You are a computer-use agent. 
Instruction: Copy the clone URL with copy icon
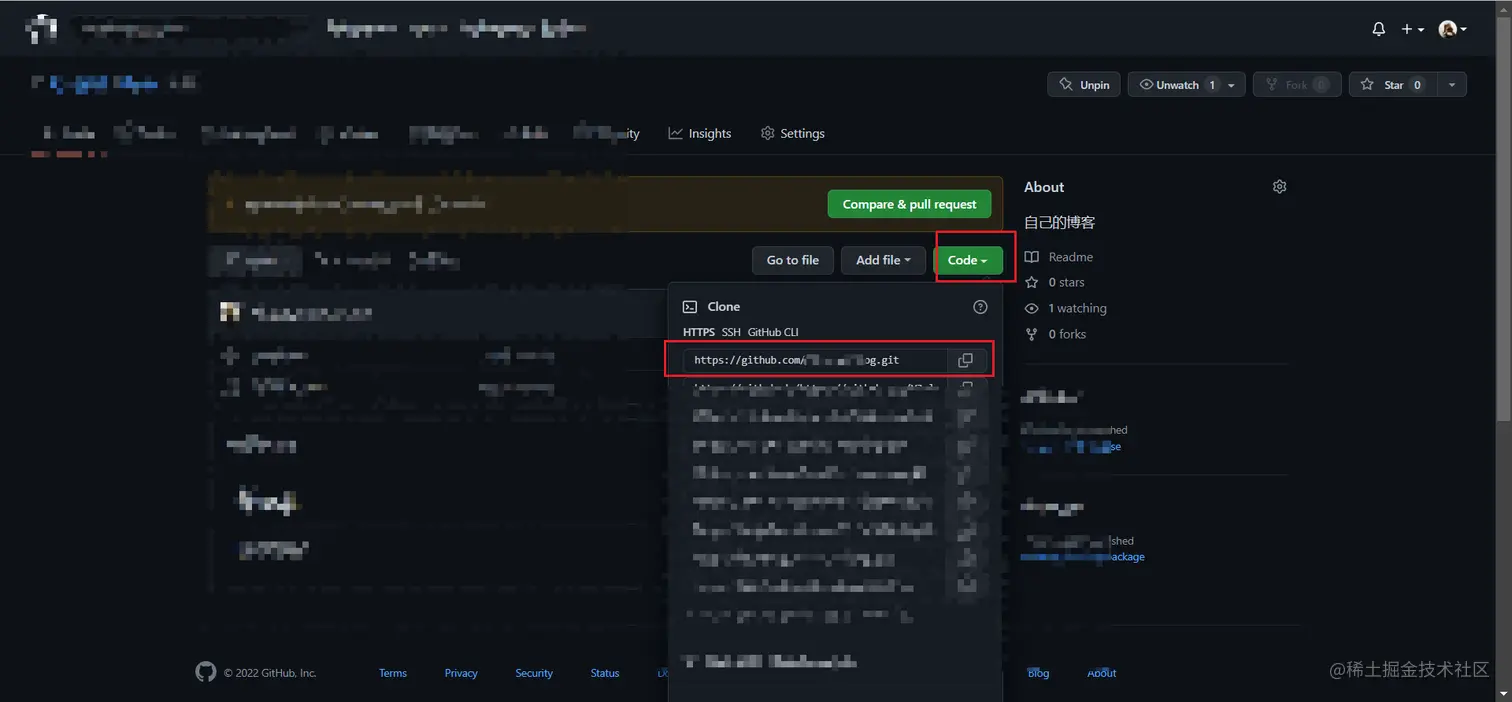[965, 360]
